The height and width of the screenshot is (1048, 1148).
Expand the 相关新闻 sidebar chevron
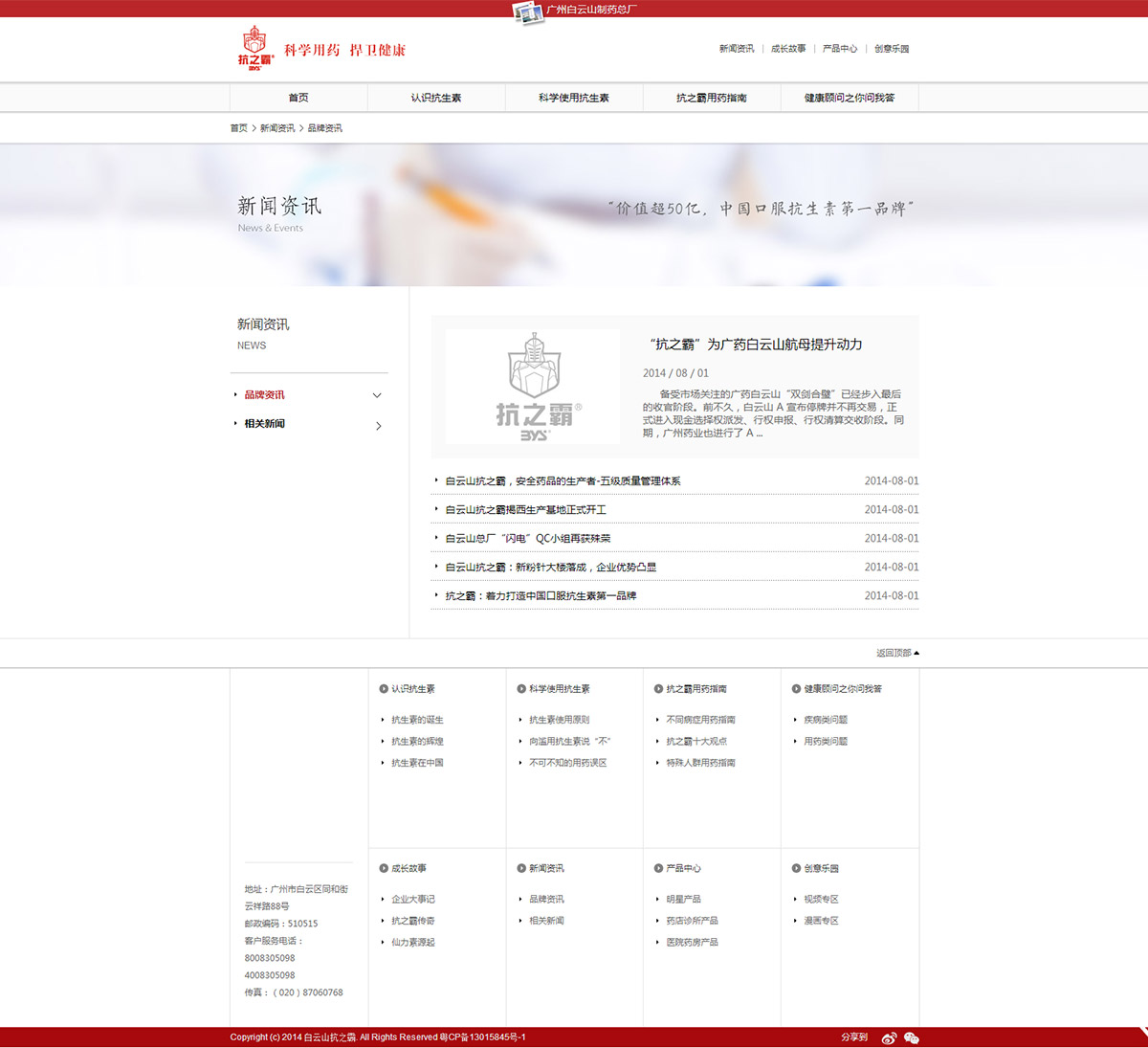point(378,425)
